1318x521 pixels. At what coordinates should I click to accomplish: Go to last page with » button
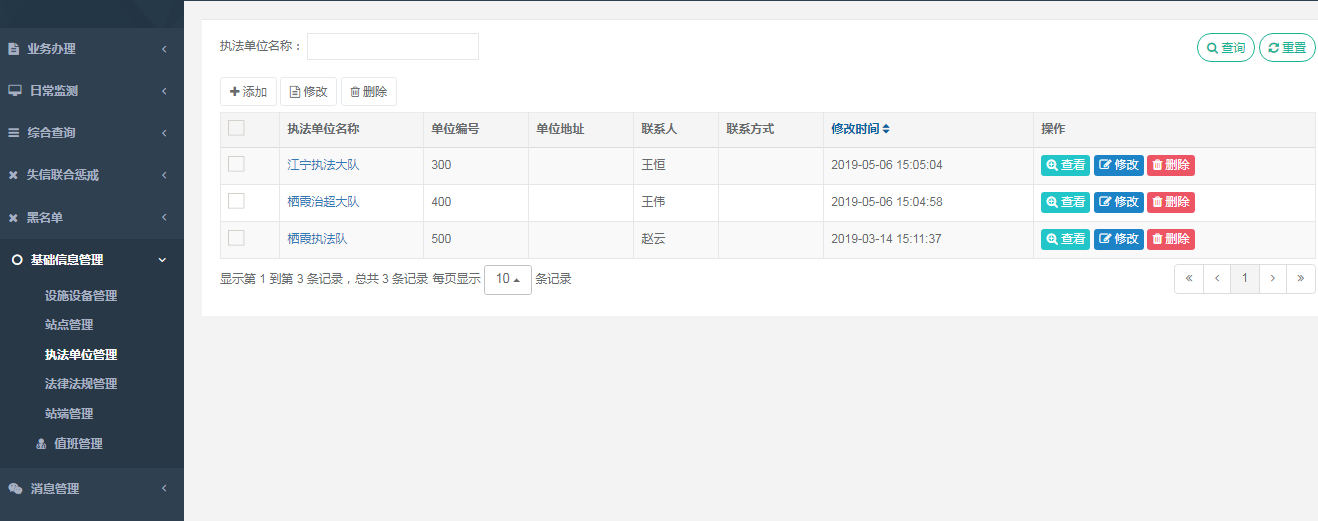(x=1301, y=279)
